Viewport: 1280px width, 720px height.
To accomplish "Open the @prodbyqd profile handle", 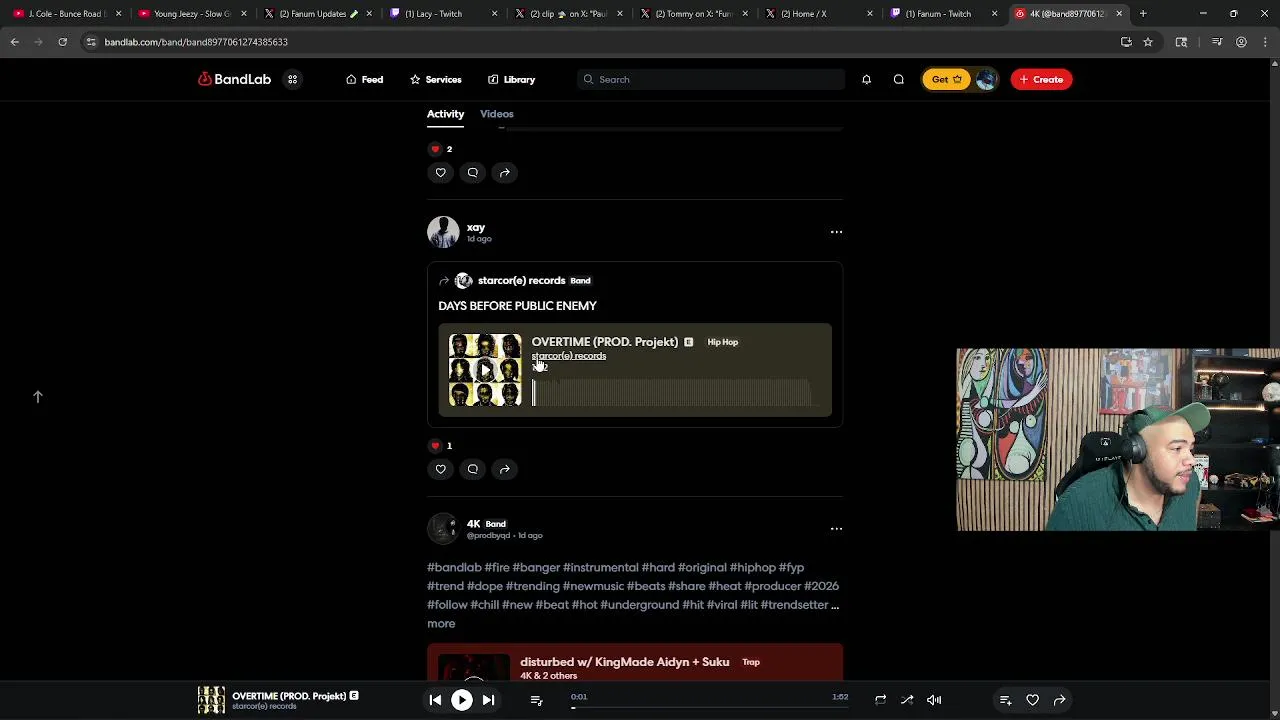I will click(488, 536).
